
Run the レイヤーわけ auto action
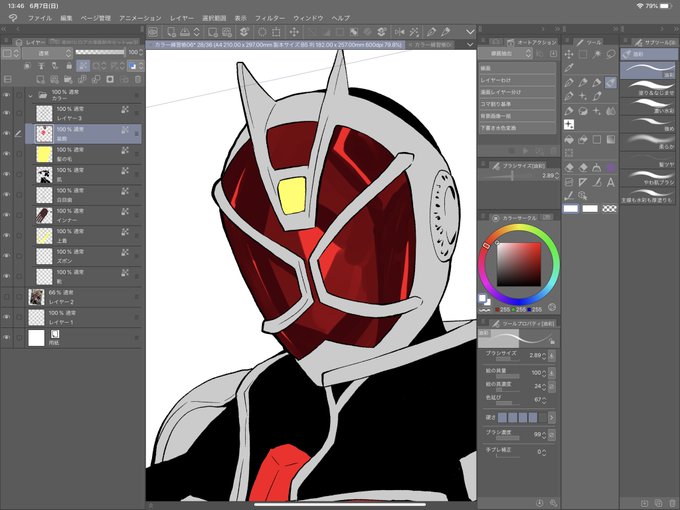(x=517, y=80)
